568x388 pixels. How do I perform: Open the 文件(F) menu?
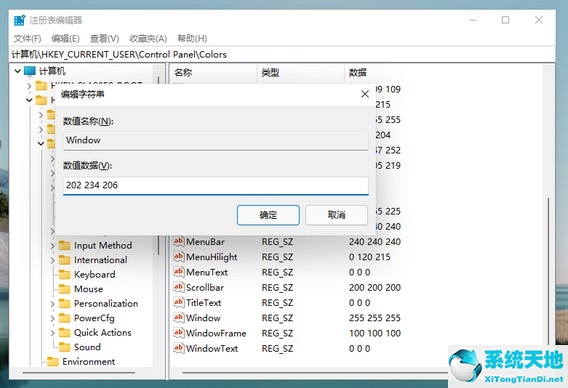pos(27,38)
